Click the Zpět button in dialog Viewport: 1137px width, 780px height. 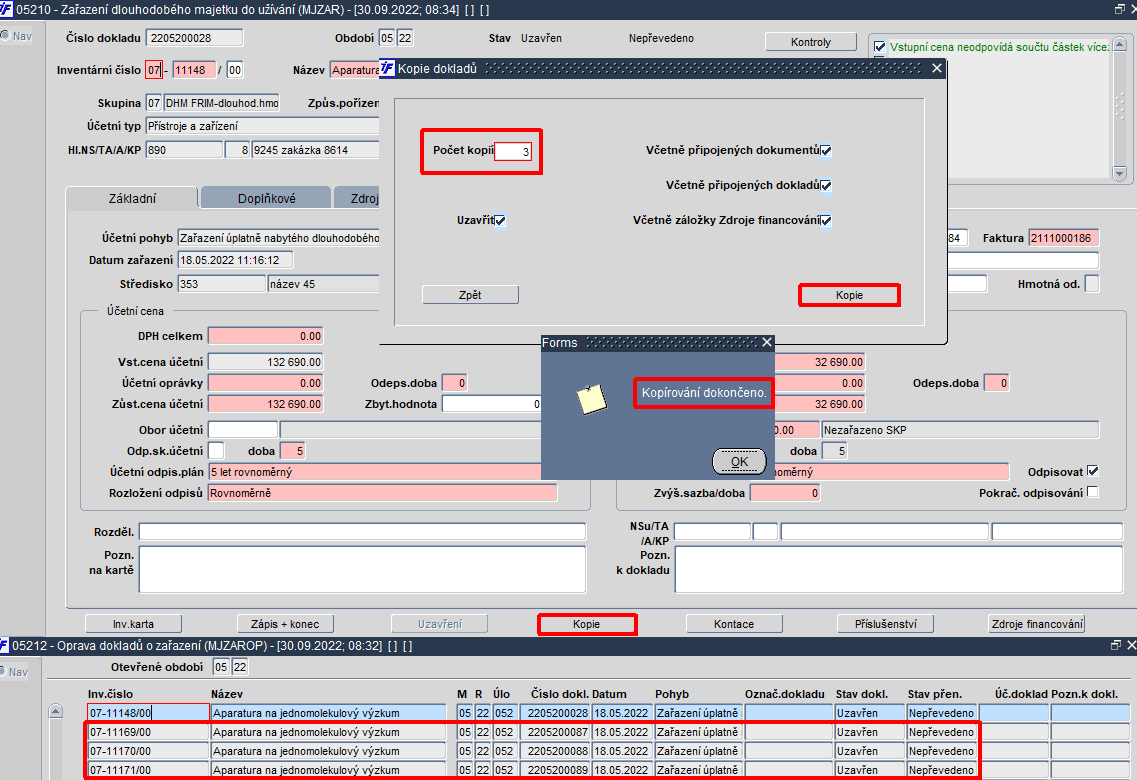point(470,295)
